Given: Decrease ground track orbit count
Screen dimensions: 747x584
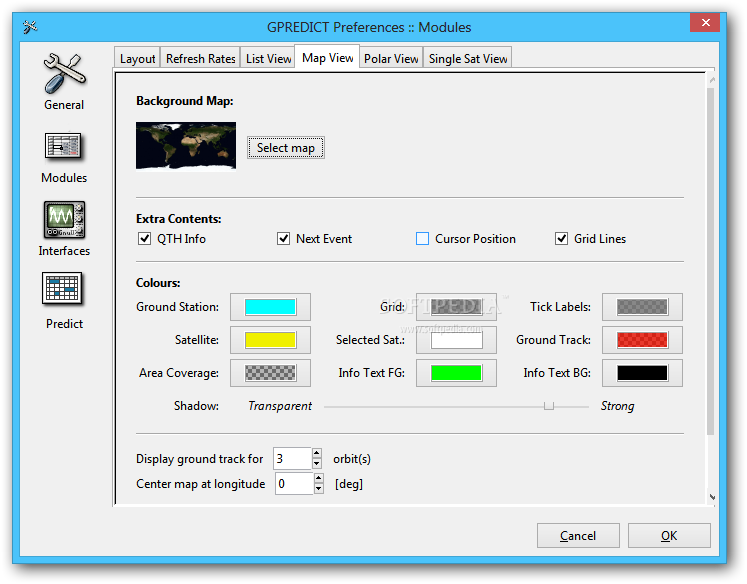Looking at the screenshot, I should 317,463.
